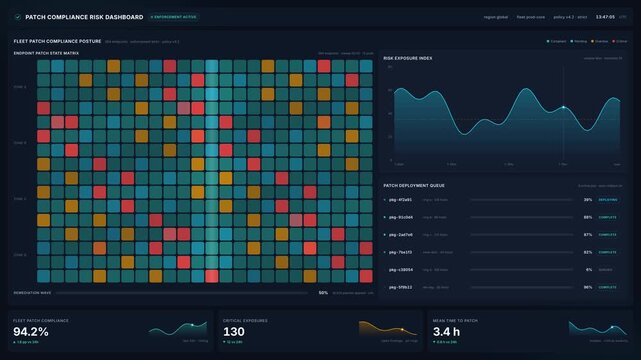Click the trend delta under the 3.4 h value
Viewport: 641px width, 360px height.
pos(445,342)
